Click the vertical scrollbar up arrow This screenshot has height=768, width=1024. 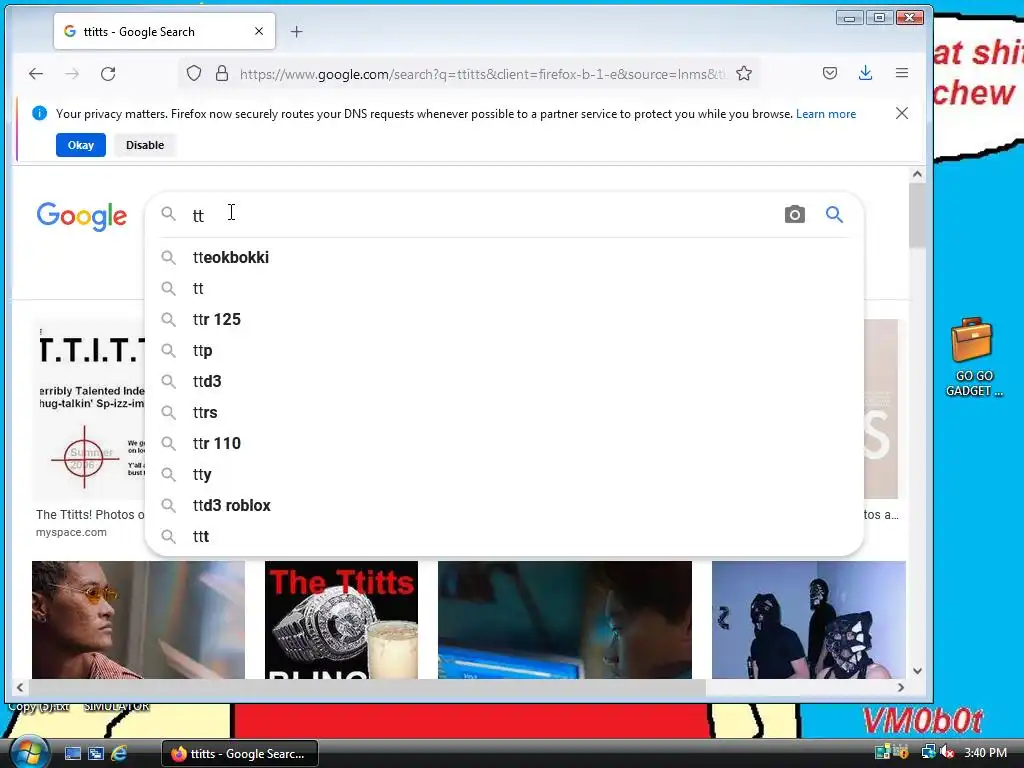coord(917,174)
